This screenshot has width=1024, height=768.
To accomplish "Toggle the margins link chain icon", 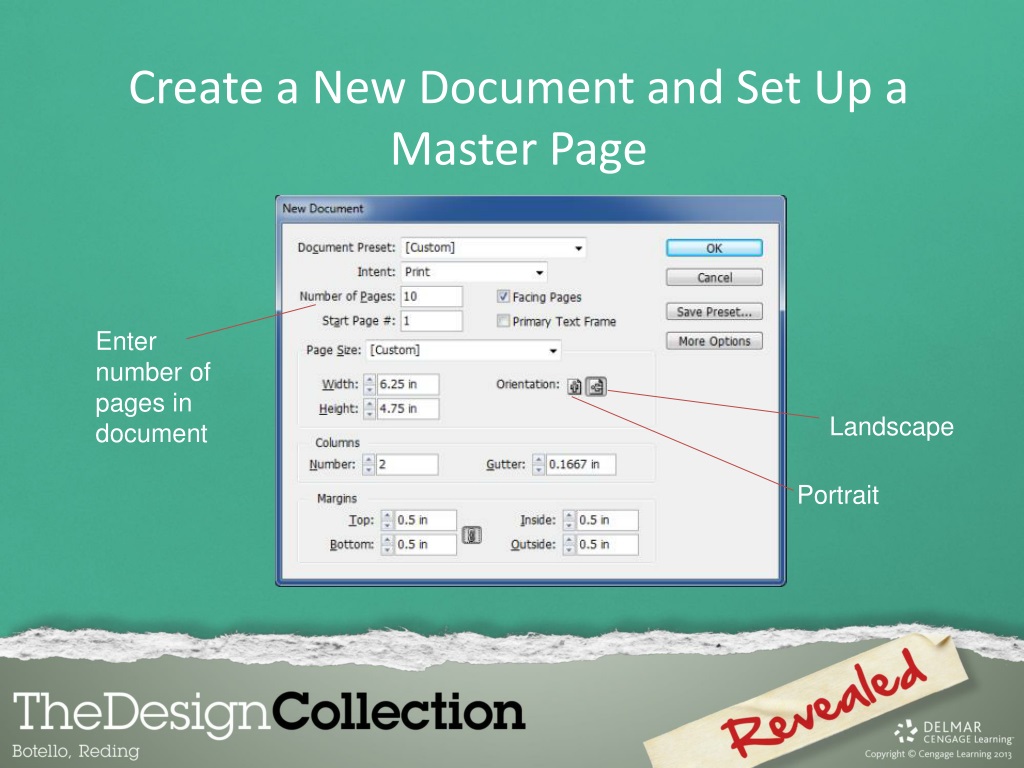I will tap(472, 536).
